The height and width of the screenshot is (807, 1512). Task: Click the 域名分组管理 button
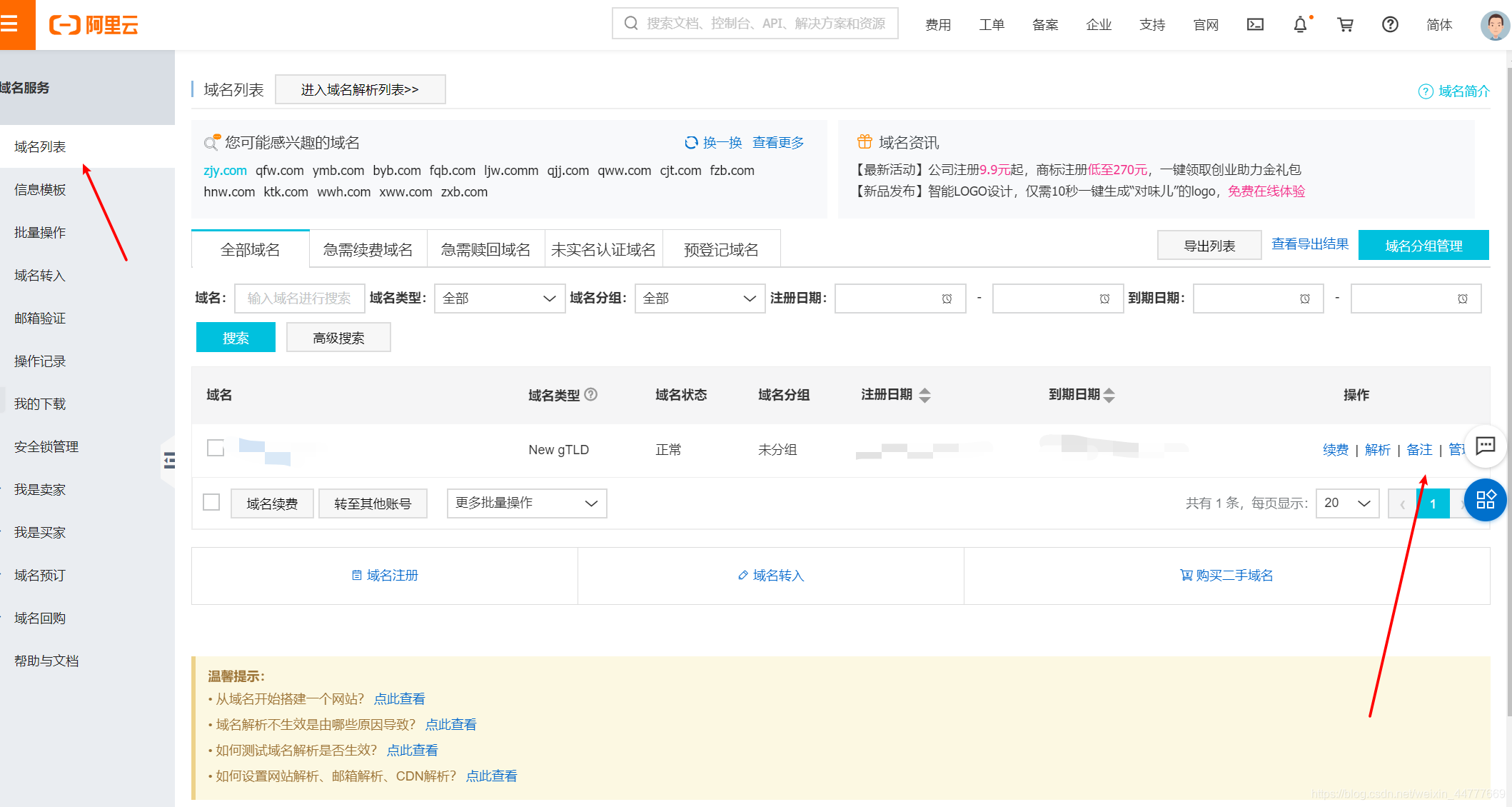coord(1423,246)
